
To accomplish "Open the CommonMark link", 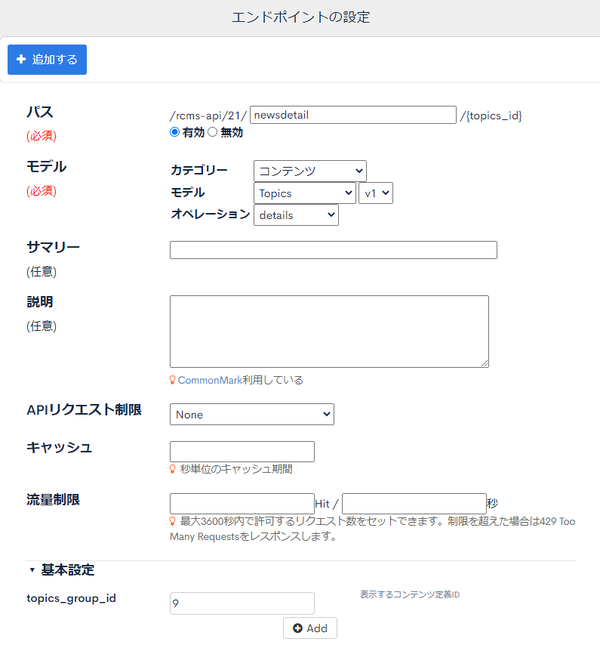I will pos(210,380).
